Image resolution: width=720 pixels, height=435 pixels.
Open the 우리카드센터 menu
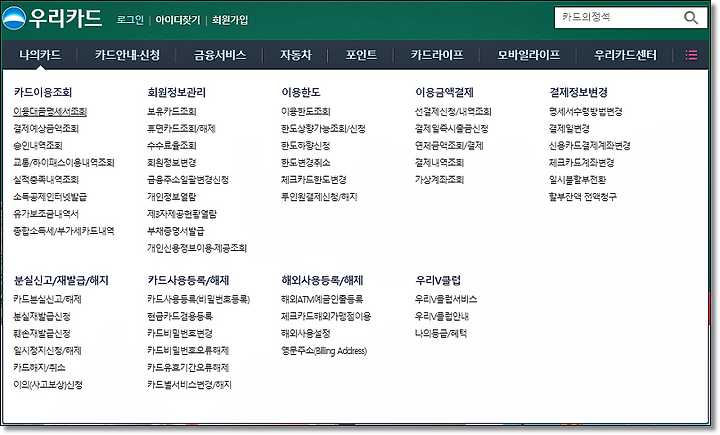tap(625, 55)
